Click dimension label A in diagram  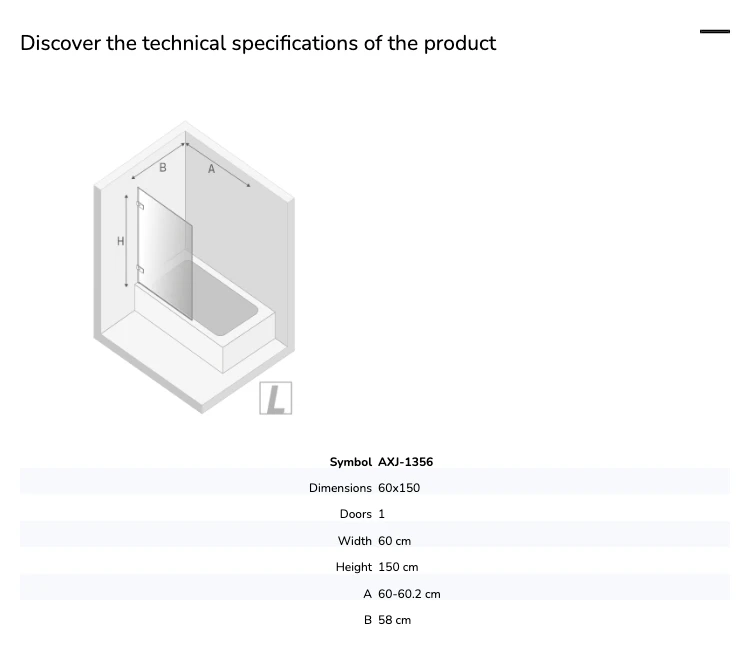click(x=211, y=169)
